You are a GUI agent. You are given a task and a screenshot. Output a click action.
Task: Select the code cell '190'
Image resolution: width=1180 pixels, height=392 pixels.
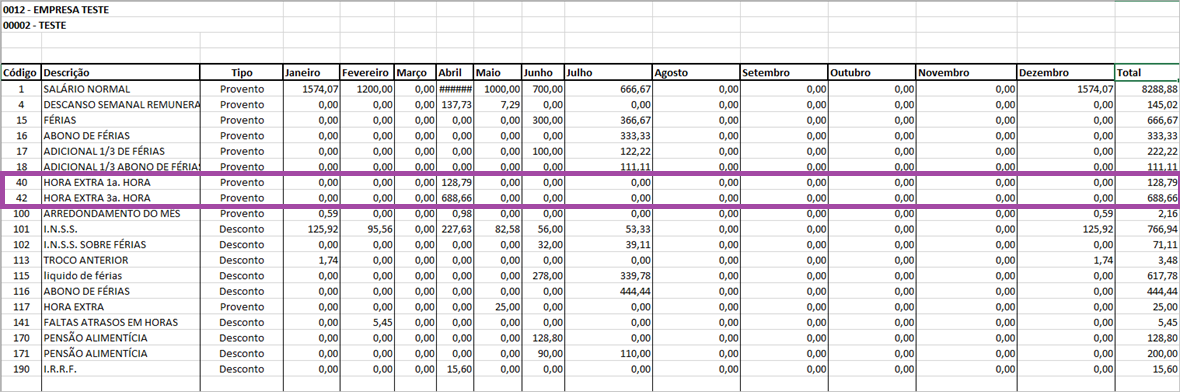coord(21,369)
